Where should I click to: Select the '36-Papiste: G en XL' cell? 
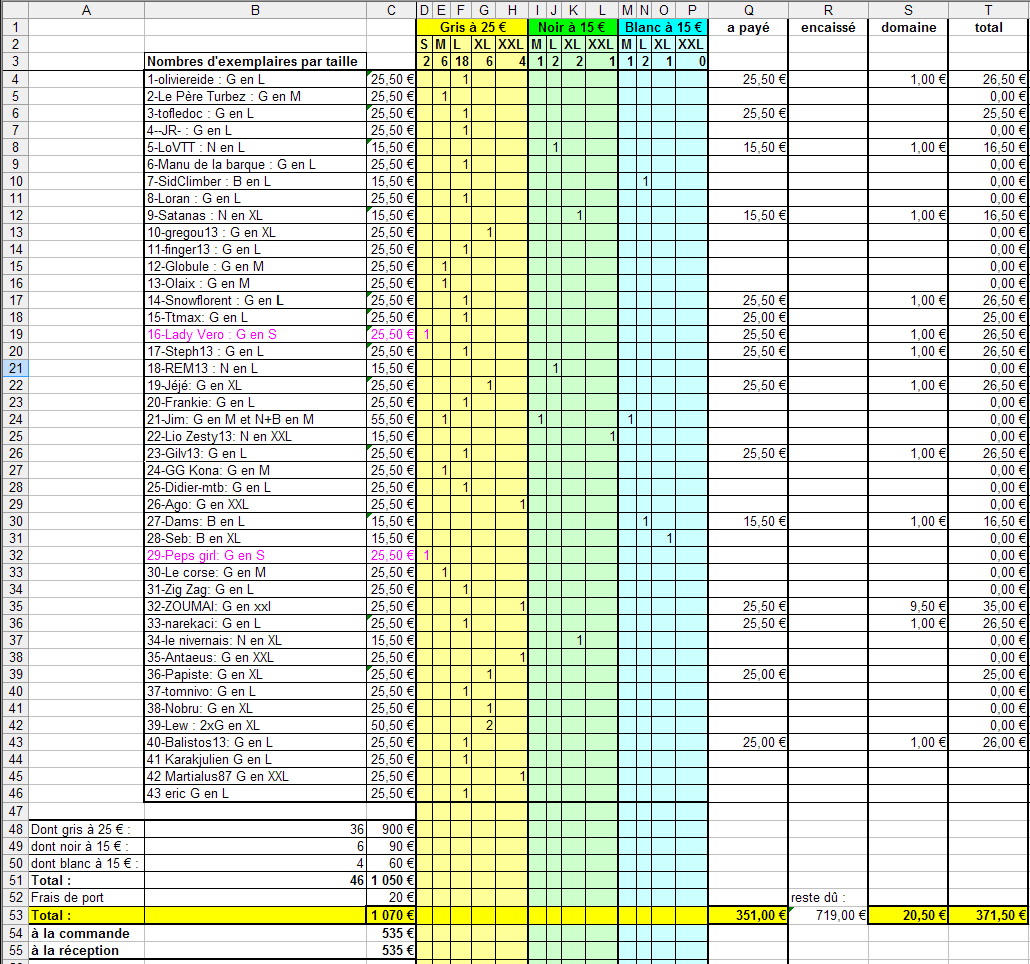click(x=255, y=674)
